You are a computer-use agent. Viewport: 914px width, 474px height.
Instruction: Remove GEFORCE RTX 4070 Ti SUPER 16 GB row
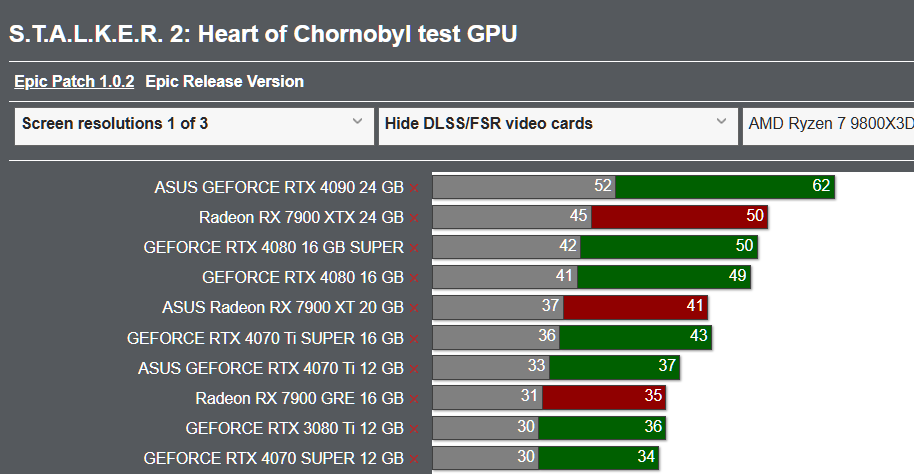pos(414,339)
